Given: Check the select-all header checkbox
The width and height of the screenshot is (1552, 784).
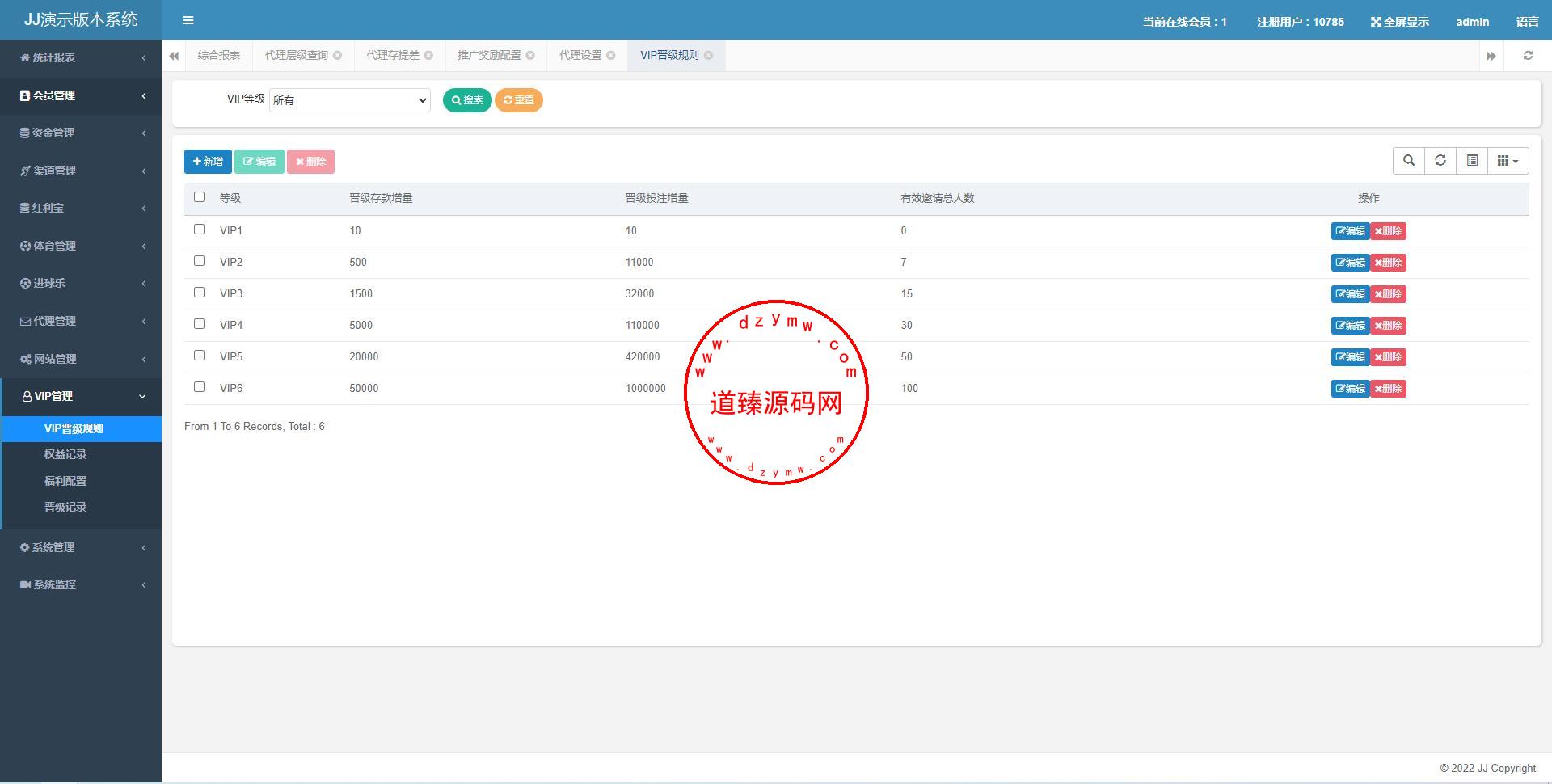Looking at the screenshot, I should point(200,197).
